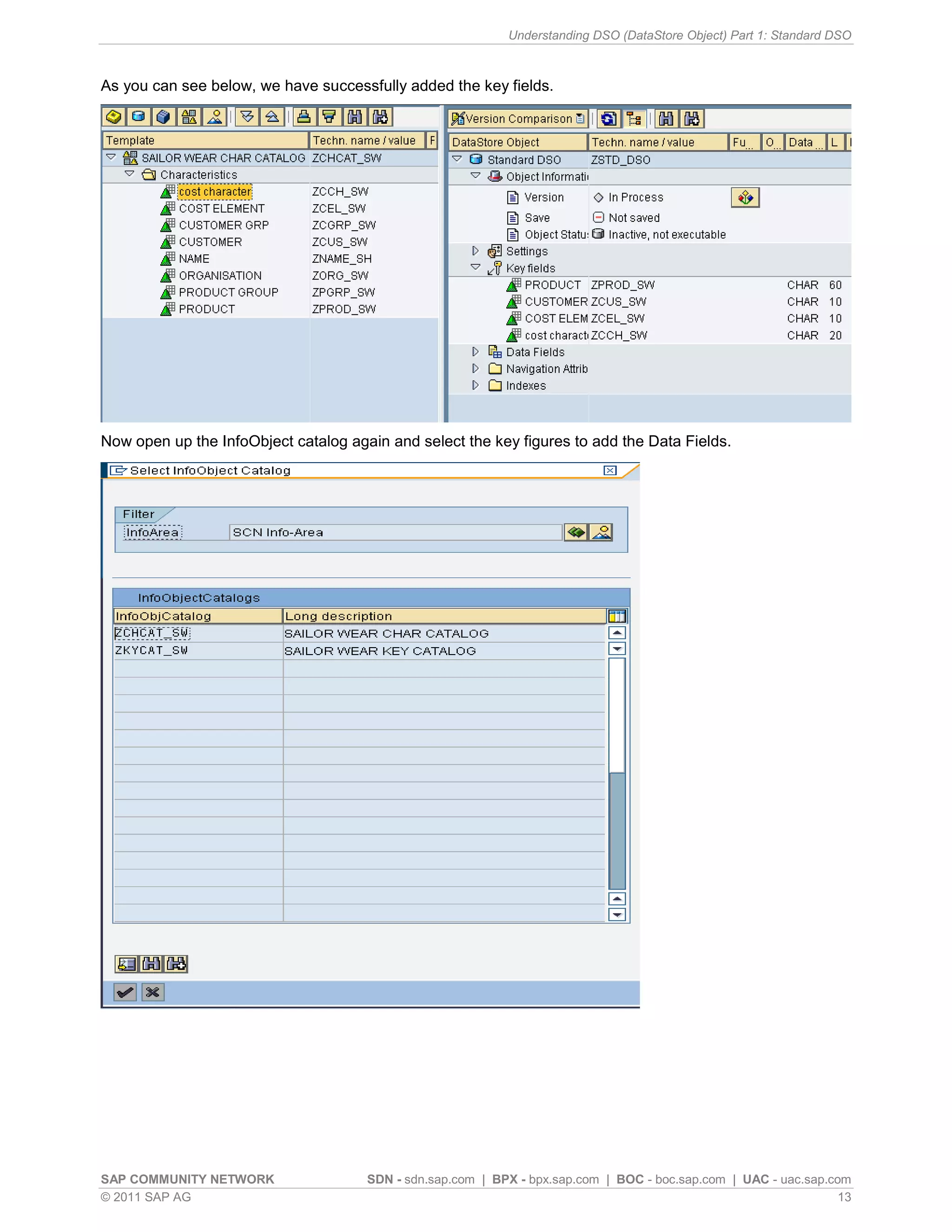This screenshot has width=952, height=1232.
Task: Click the Template column header
Action: [x=205, y=140]
